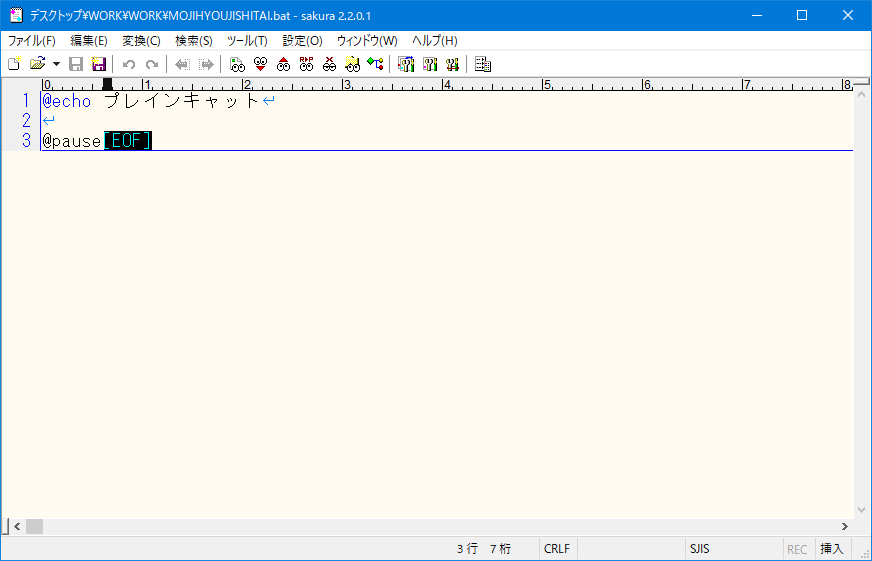Click the 3 行 7 桁 position indicator
This screenshot has height=561, width=872.
484,549
